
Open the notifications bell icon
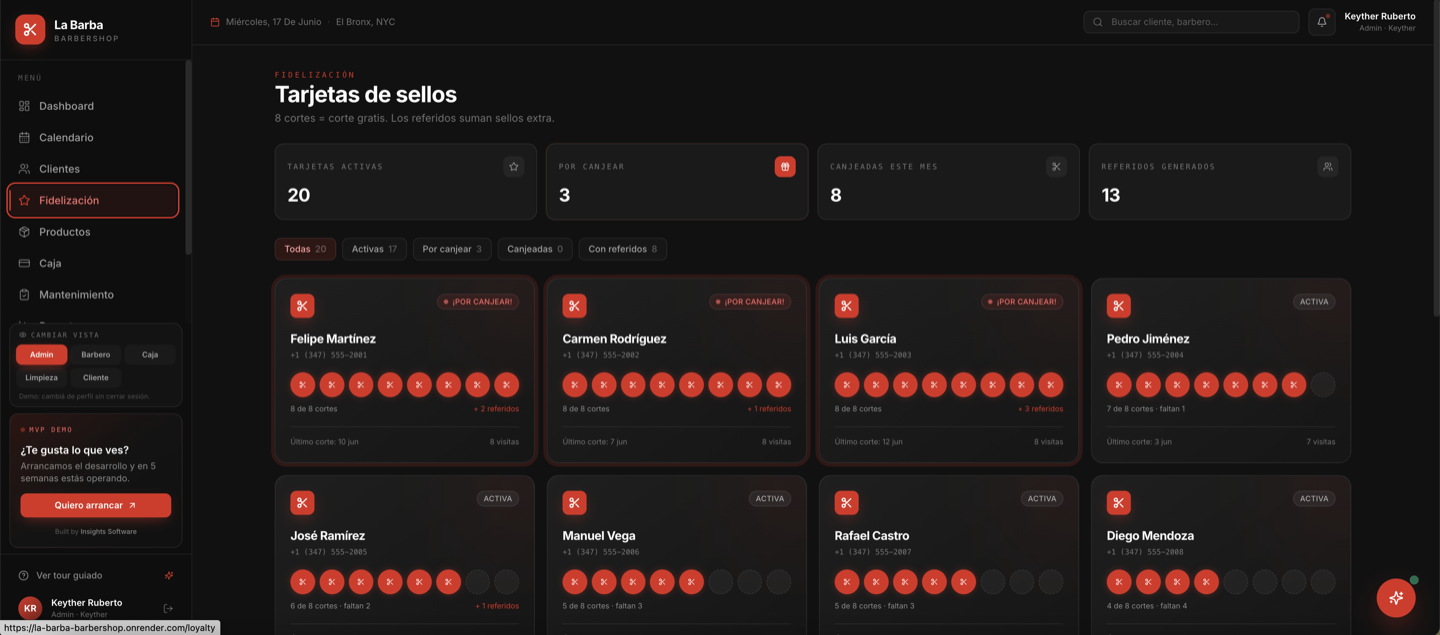point(1321,22)
